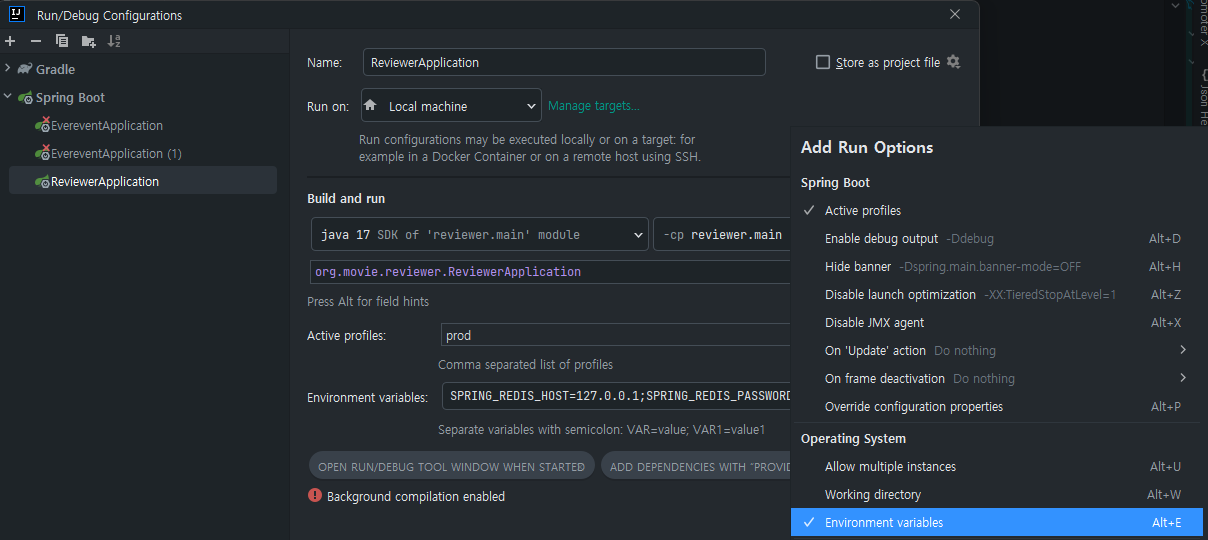The height and width of the screenshot is (540, 1208).
Task: Click the Remove Configuration minus icon
Action: coord(36,41)
